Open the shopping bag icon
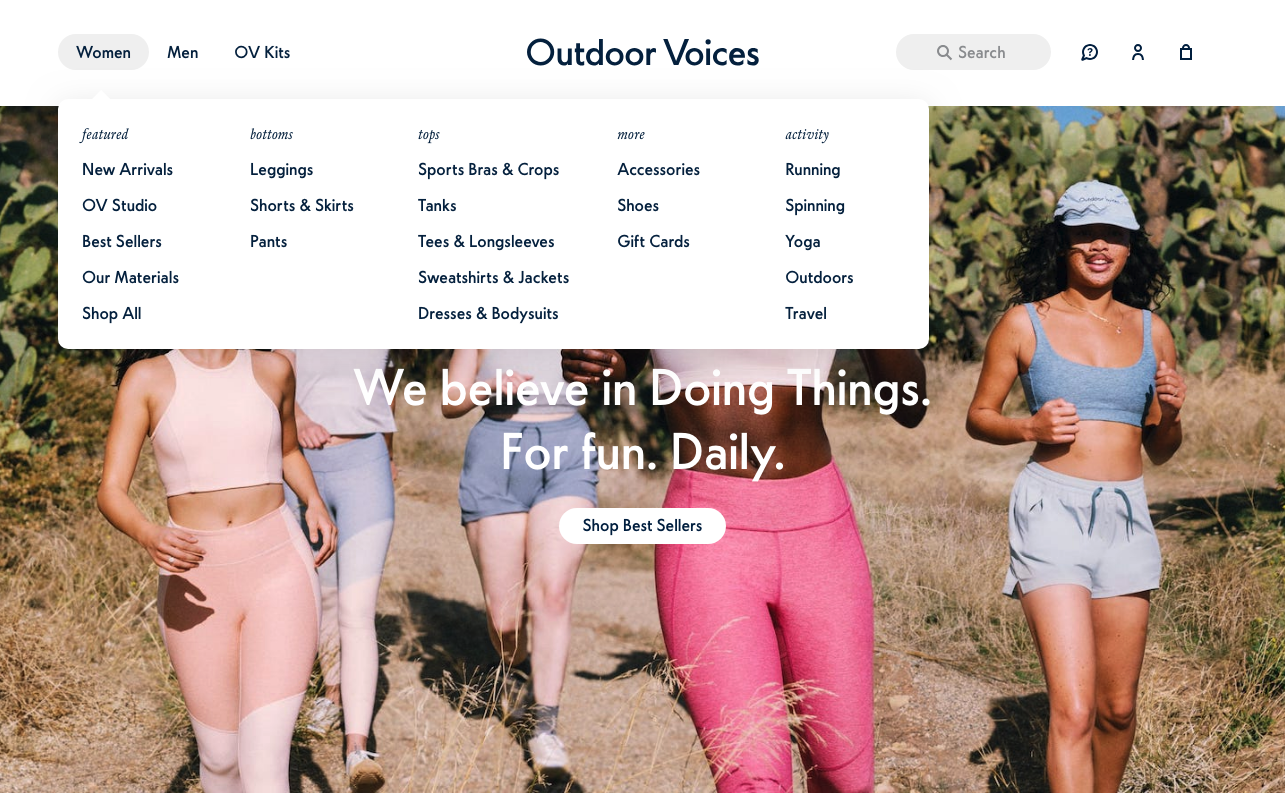 click(1186, 52)
